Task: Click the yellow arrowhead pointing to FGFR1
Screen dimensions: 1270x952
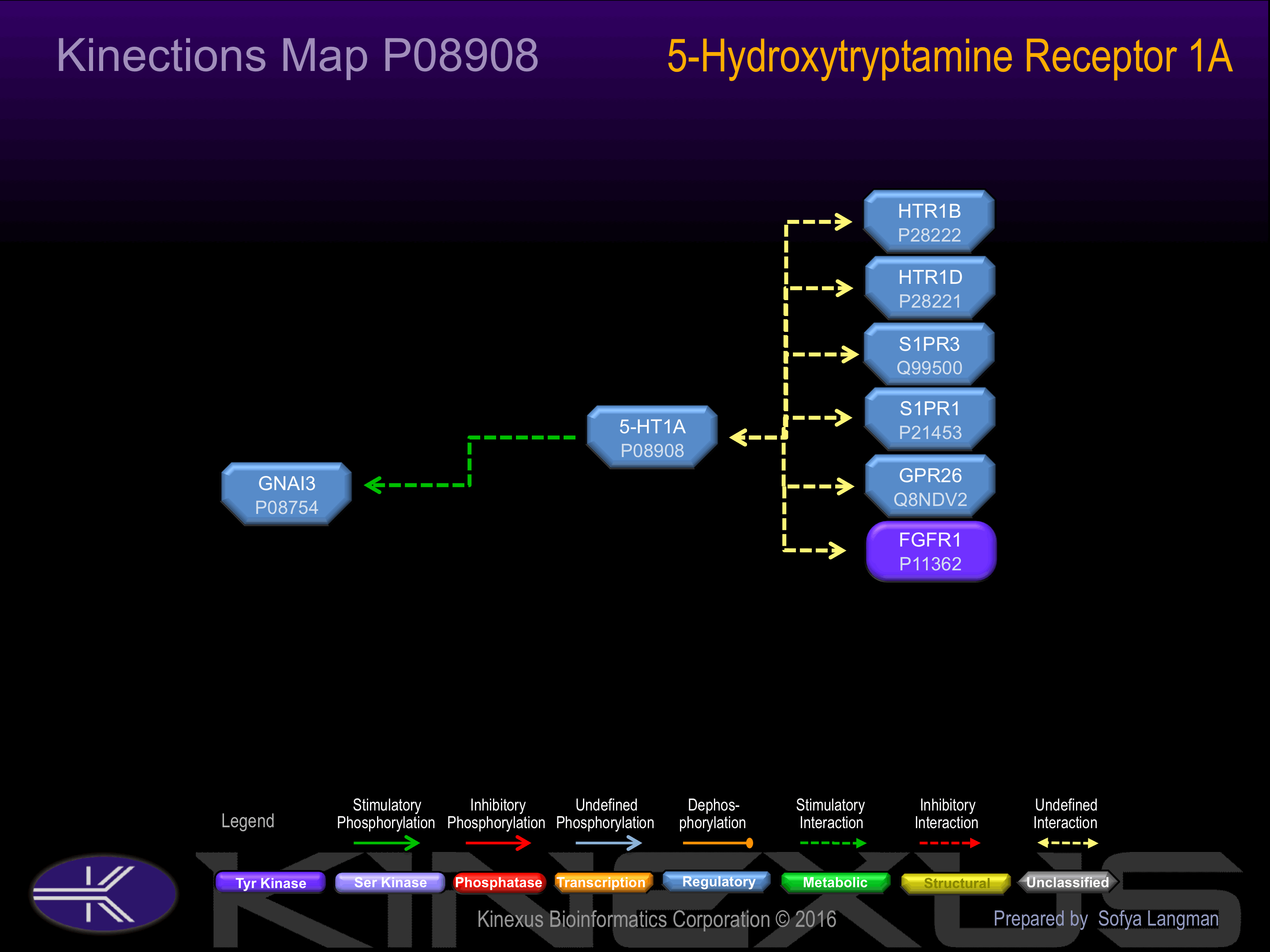Action: pos(837,550)
